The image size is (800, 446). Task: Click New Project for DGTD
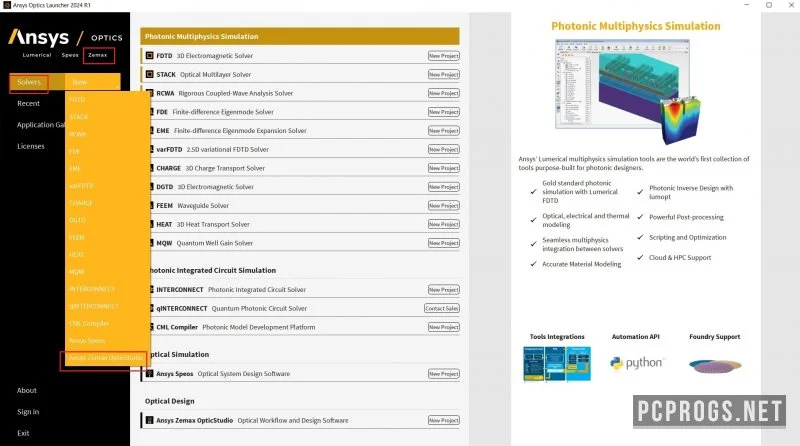(443, 187)
